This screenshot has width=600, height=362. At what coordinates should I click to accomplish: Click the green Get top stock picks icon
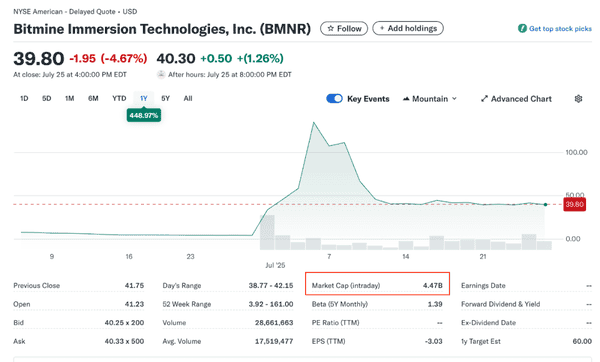point(522,28)
